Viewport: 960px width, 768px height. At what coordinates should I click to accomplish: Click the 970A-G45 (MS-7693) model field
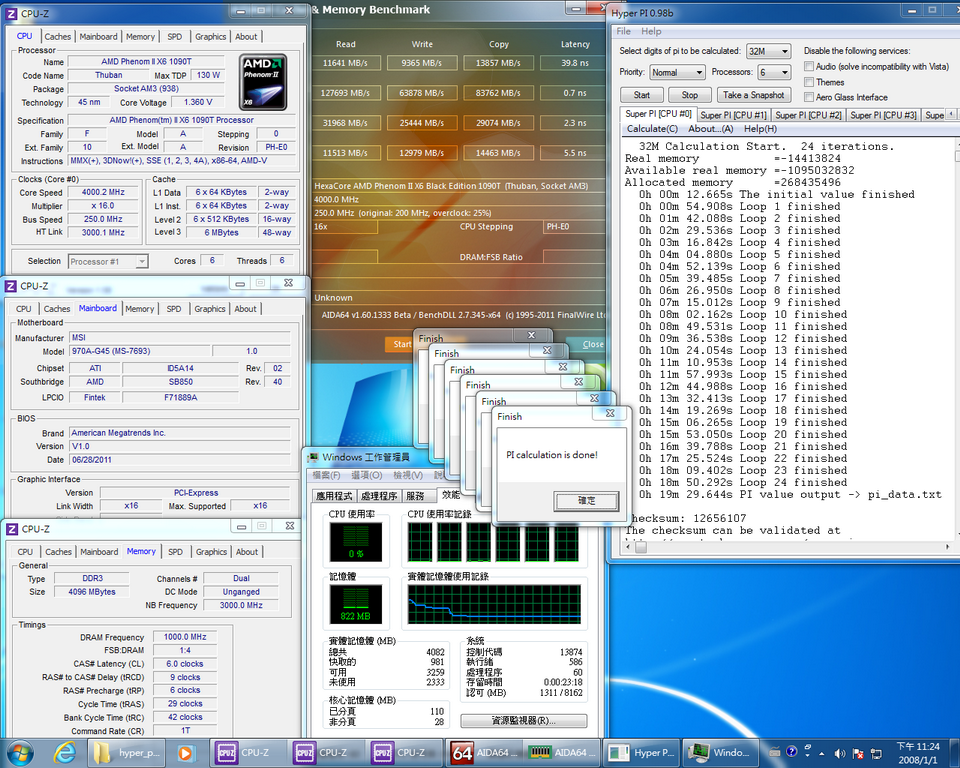coord(140,351)
